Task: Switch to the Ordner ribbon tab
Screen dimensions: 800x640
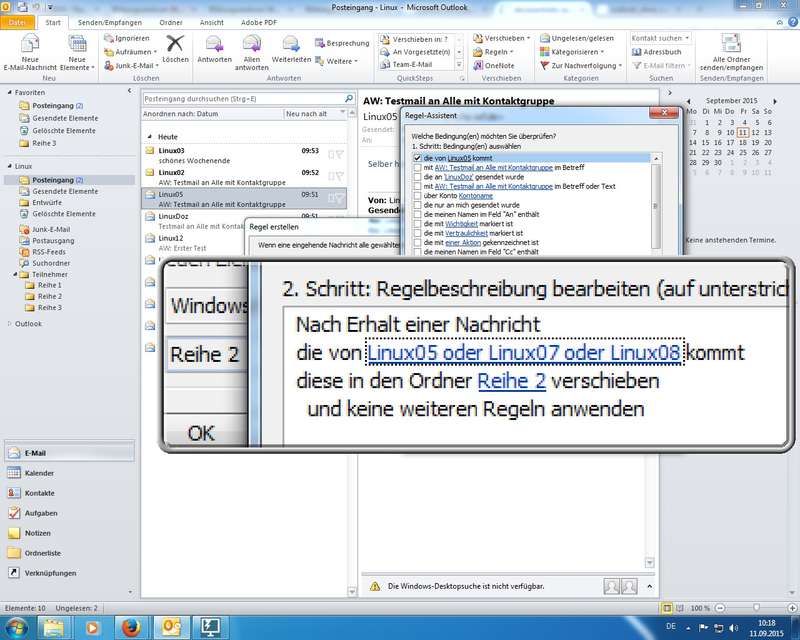Action: [170, 22]
